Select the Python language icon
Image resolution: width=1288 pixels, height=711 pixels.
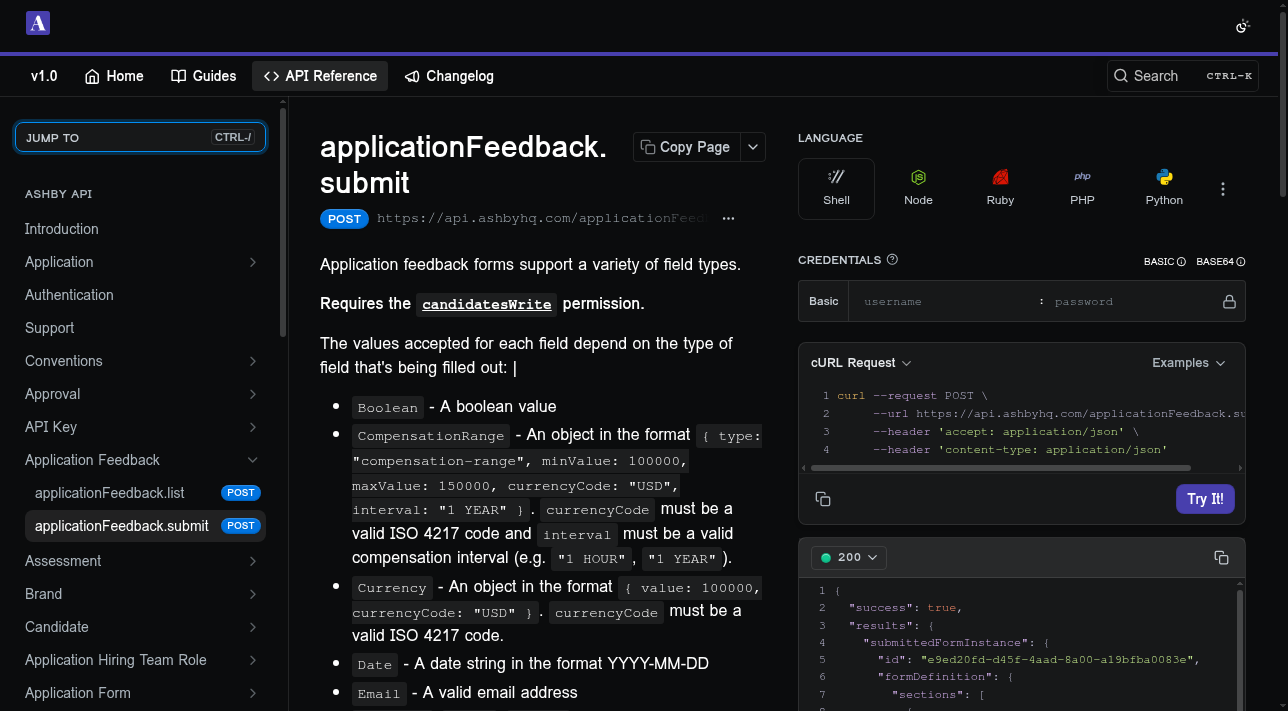(1164, 188)
